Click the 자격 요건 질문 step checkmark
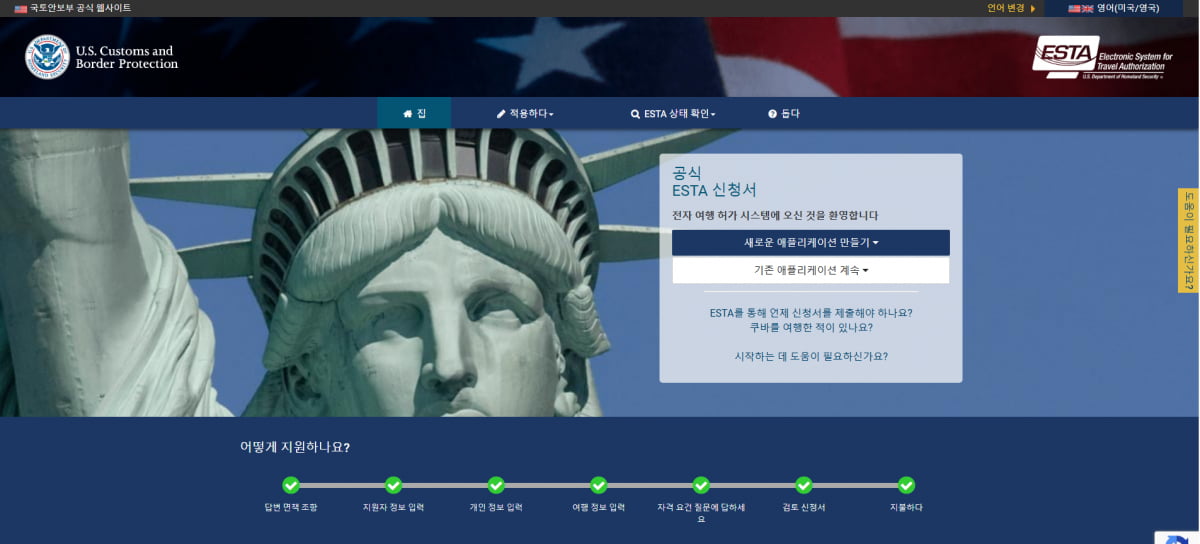This screenshot has height=544, width=1200. click(x=701, y=485)
